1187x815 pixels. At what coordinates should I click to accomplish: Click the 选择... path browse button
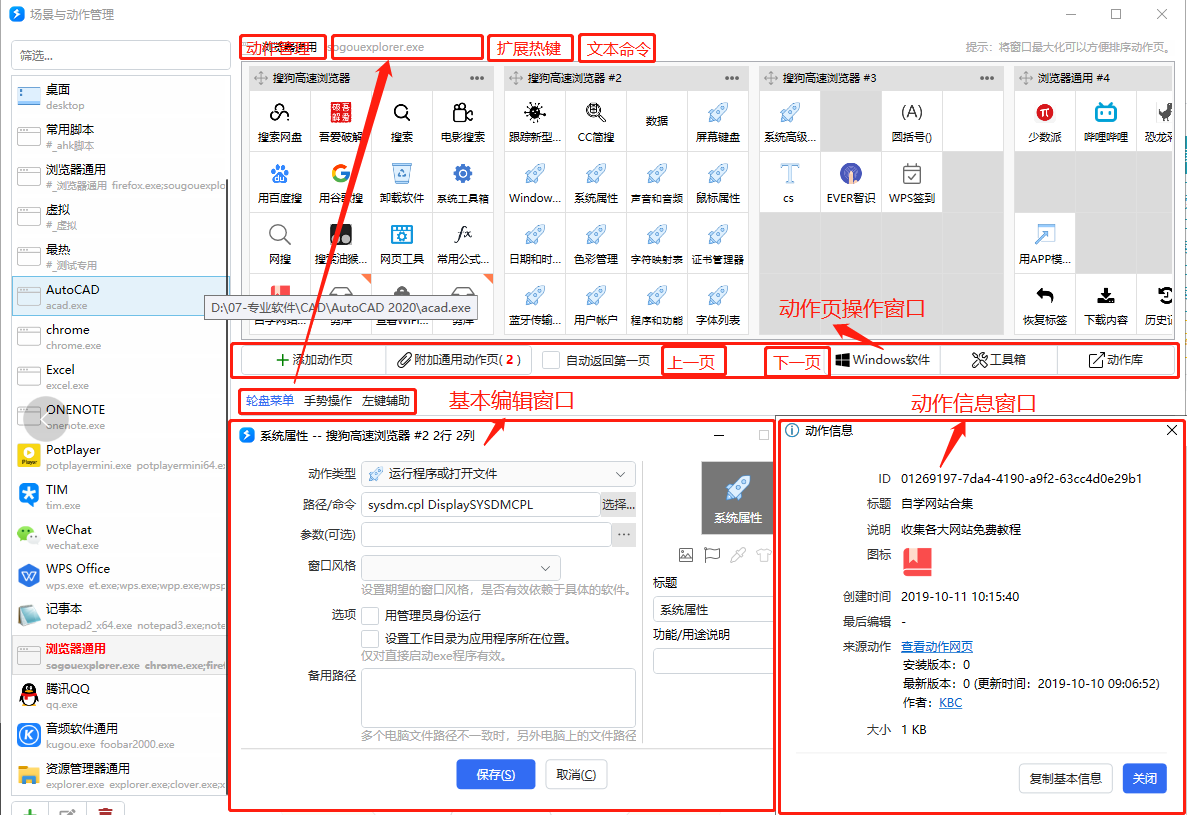coord(618,505)
